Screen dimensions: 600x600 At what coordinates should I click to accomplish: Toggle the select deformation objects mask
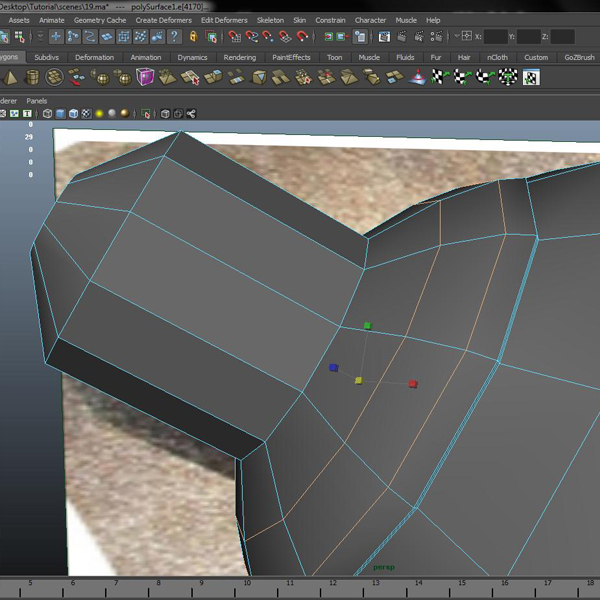pyautogui.click(x=124, y=37)
